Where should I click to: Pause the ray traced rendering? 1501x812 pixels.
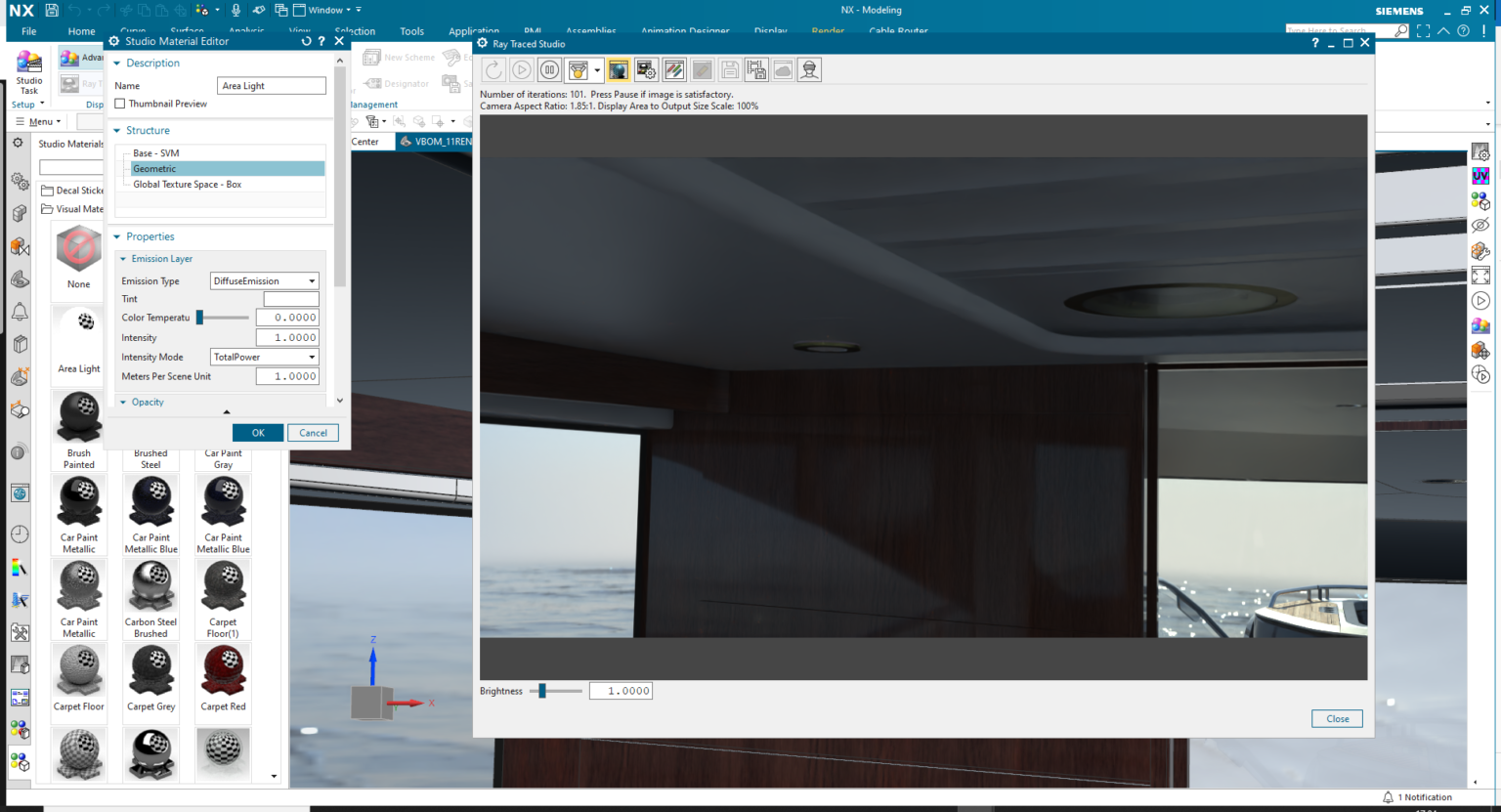pos(547,68)
